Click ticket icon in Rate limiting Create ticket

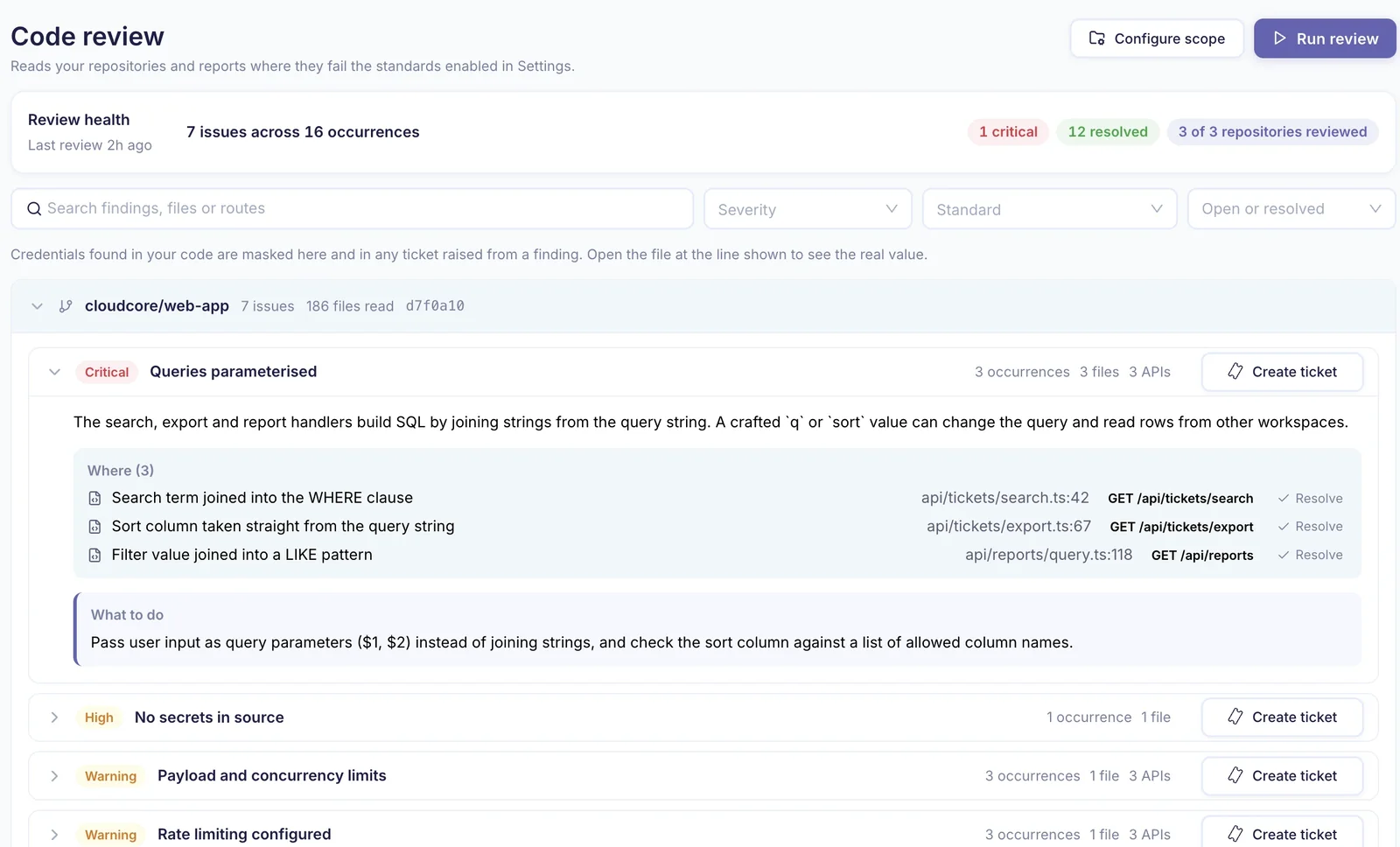pyautogui.click(x=1235, y=835)
